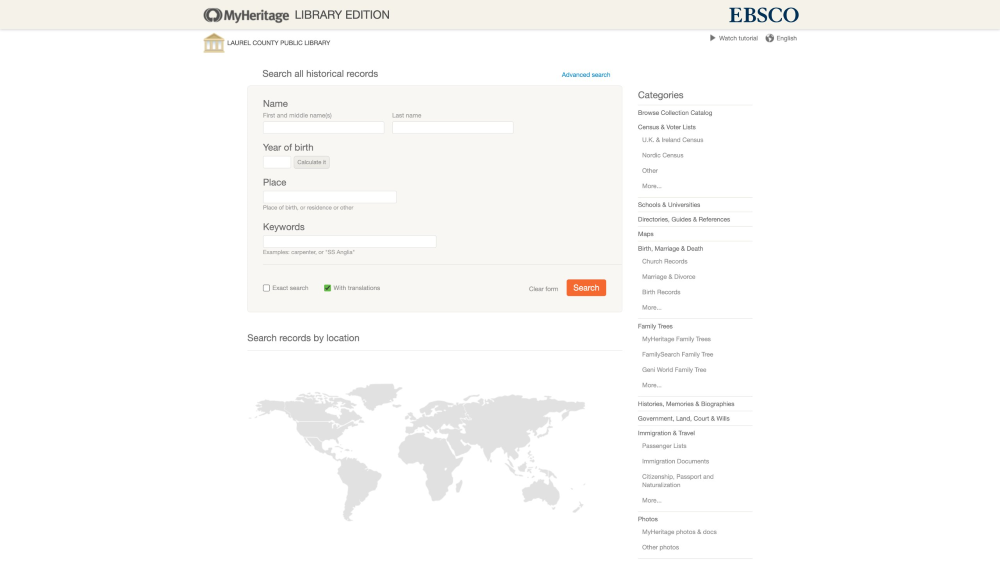Click the globe language icon
This screenshot has height=563, width=1000.
click(770, 38)
